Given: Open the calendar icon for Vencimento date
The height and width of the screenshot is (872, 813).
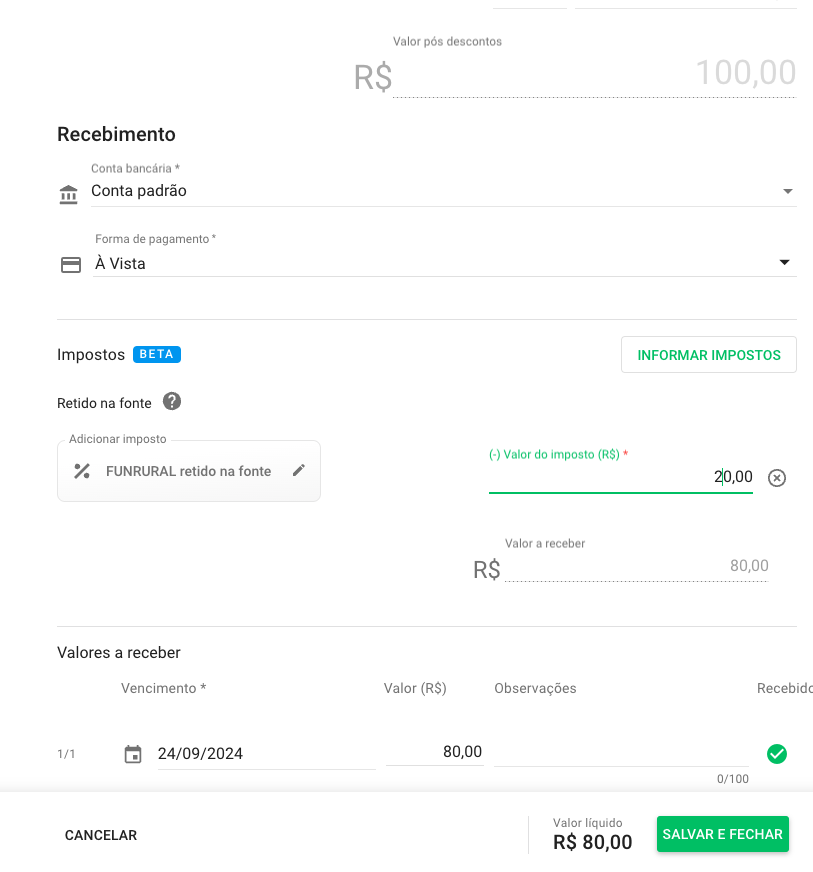Looking at the screenshot, I should coord(133,754).
